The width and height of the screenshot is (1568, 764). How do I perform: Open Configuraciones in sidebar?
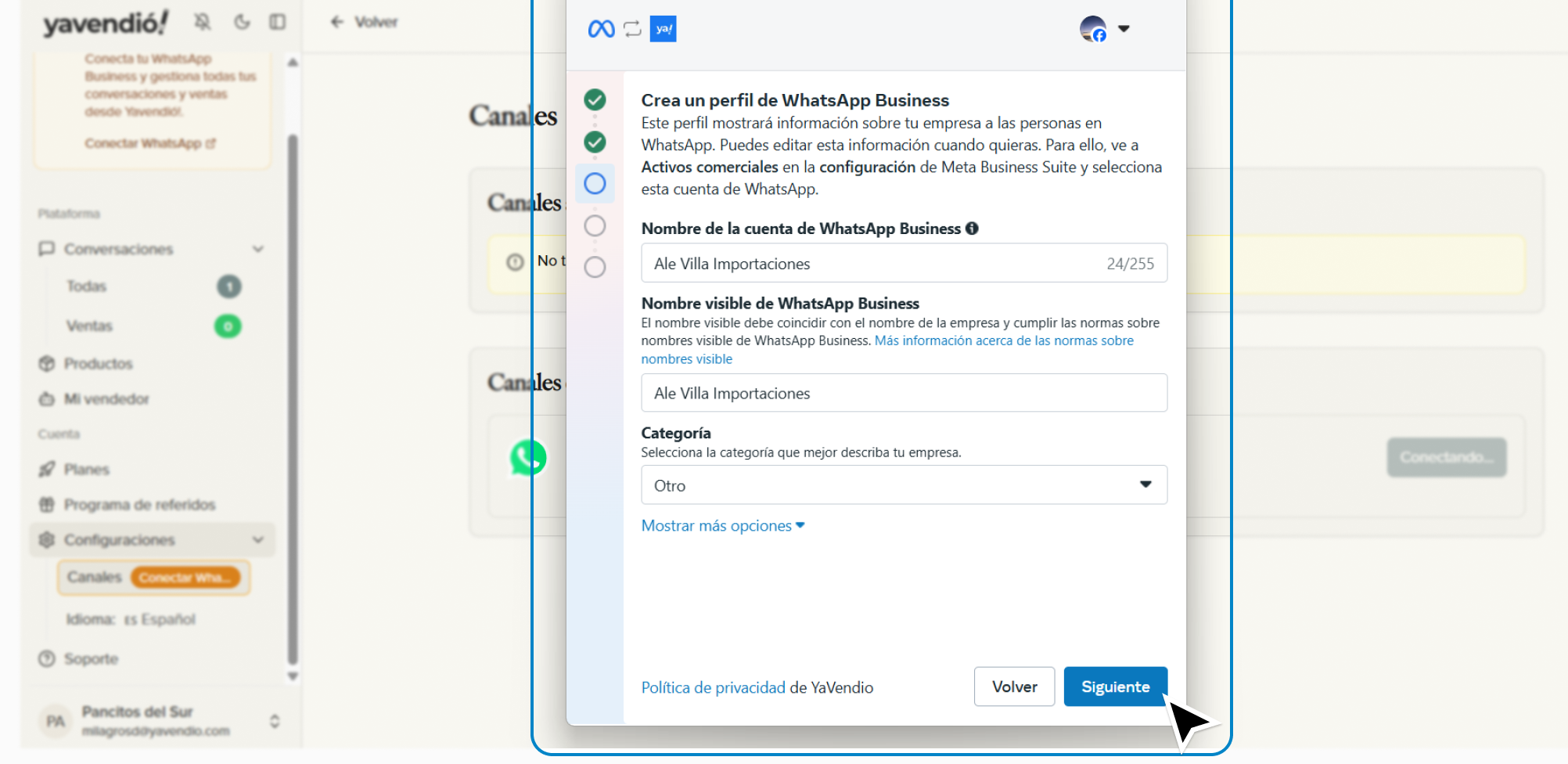click(x=153, y=540)
